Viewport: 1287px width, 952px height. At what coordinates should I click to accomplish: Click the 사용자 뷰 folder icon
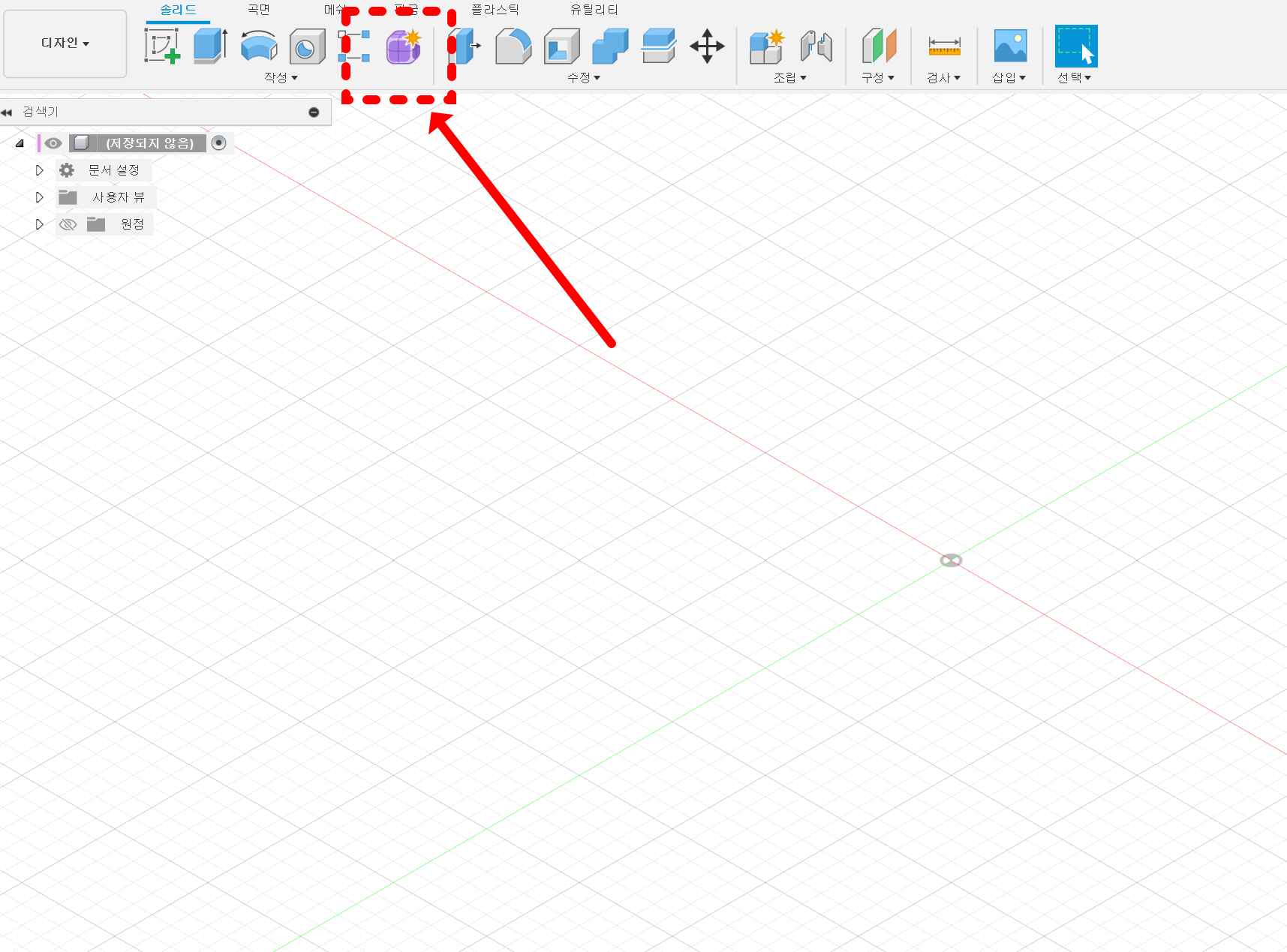click(68, 197)
